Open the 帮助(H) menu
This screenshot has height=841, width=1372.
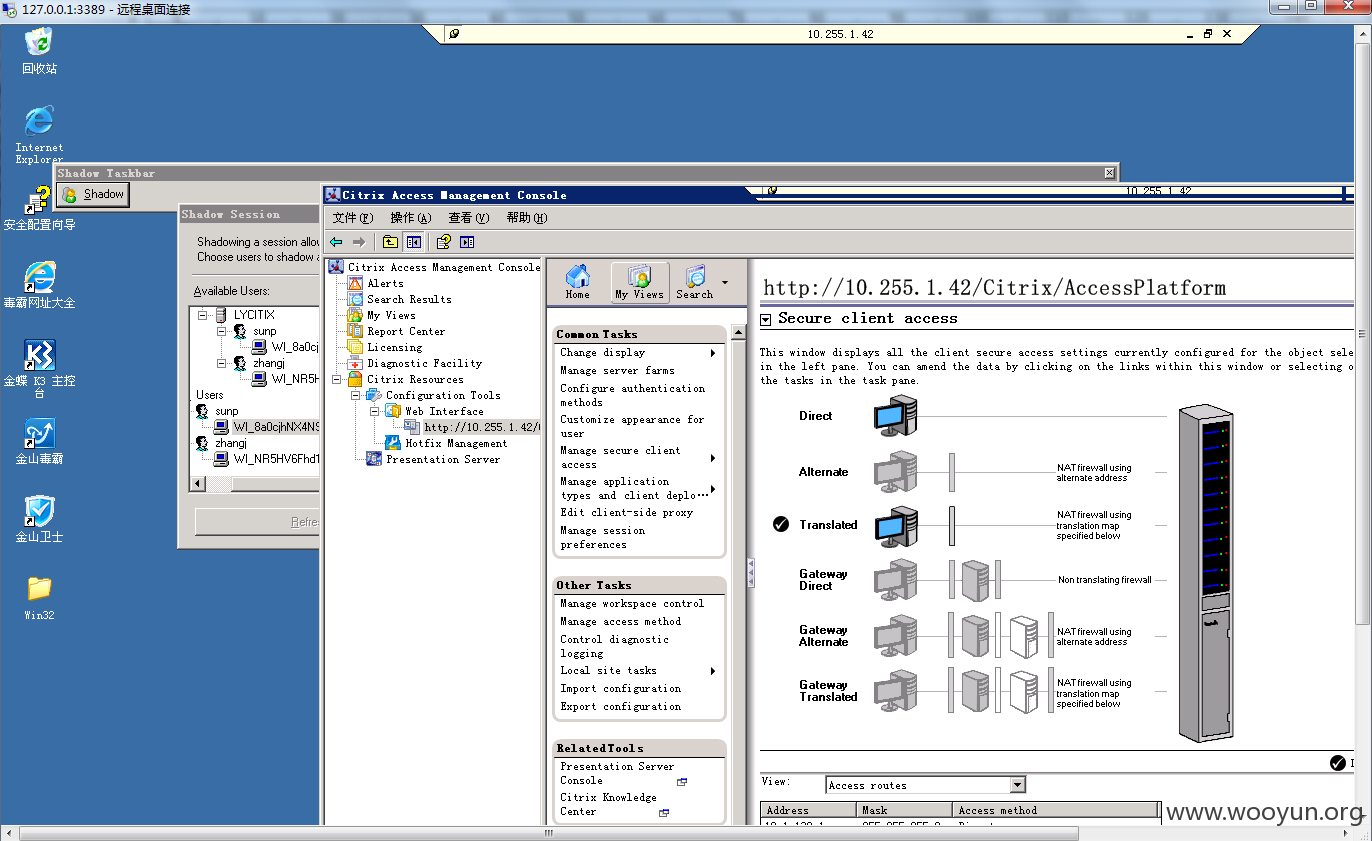click(x=527, y=218)
